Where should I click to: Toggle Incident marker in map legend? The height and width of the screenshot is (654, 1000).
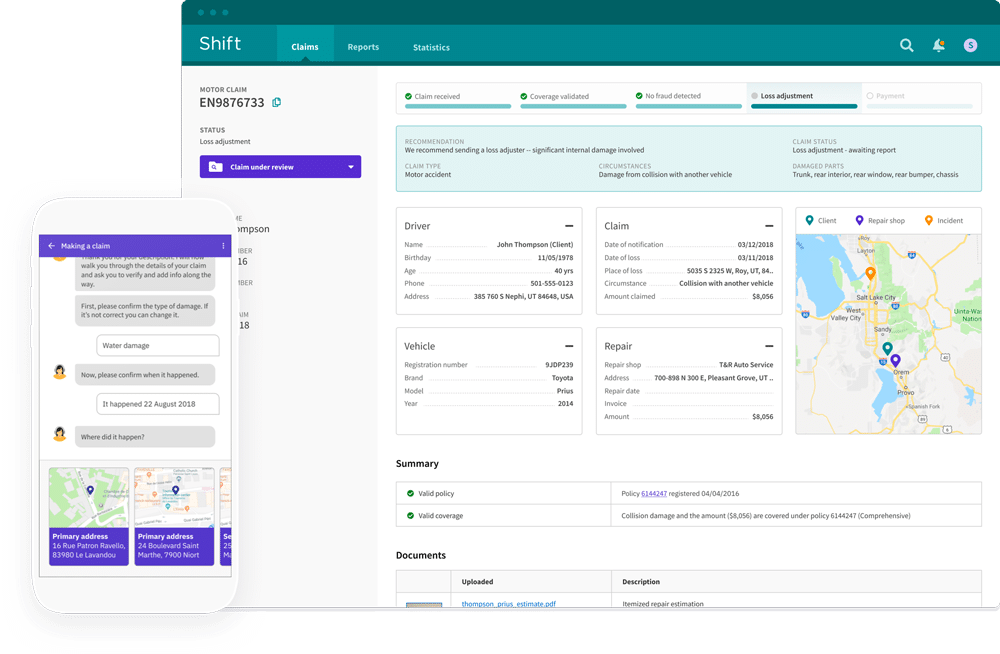(x=944, y=221)
